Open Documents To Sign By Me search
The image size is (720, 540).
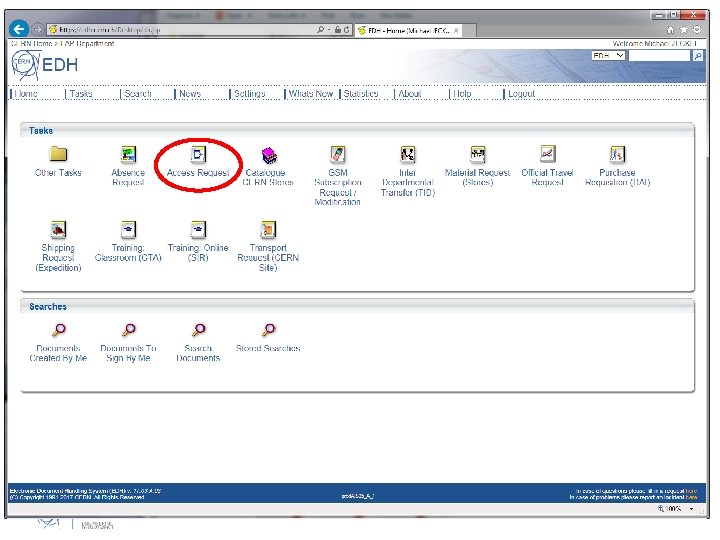pos(129,330)
